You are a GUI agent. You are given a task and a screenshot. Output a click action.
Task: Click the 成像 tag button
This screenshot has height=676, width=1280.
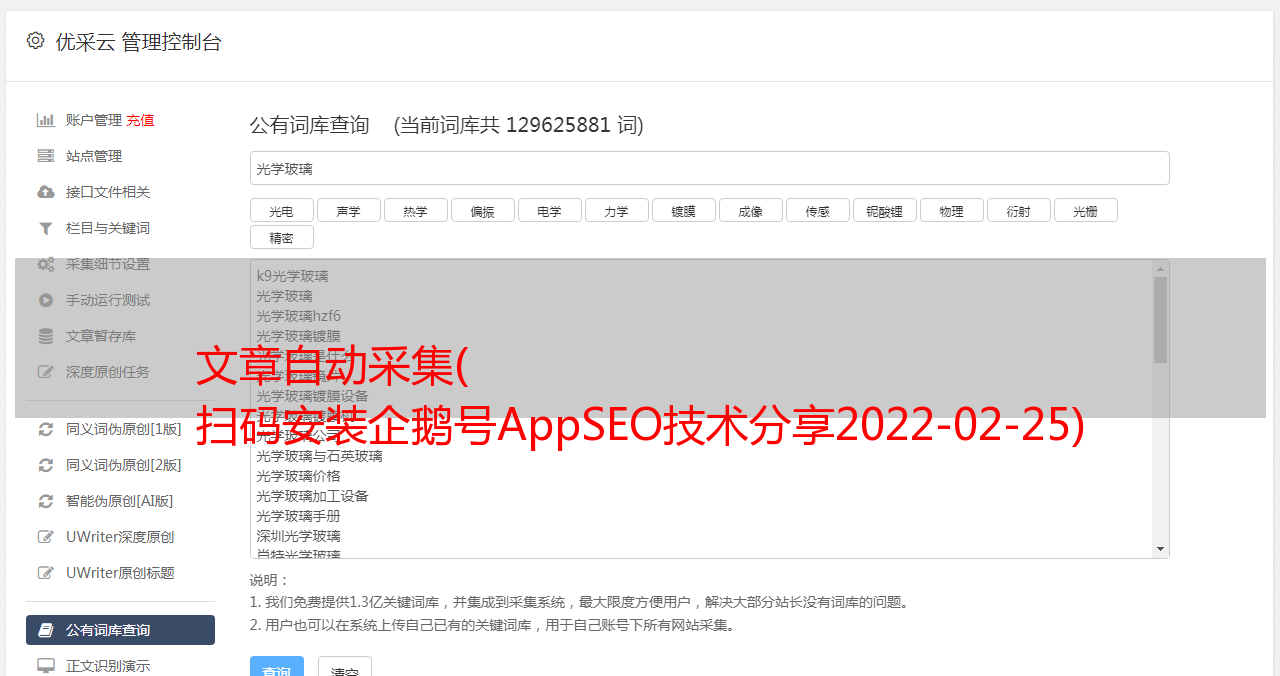750,211
